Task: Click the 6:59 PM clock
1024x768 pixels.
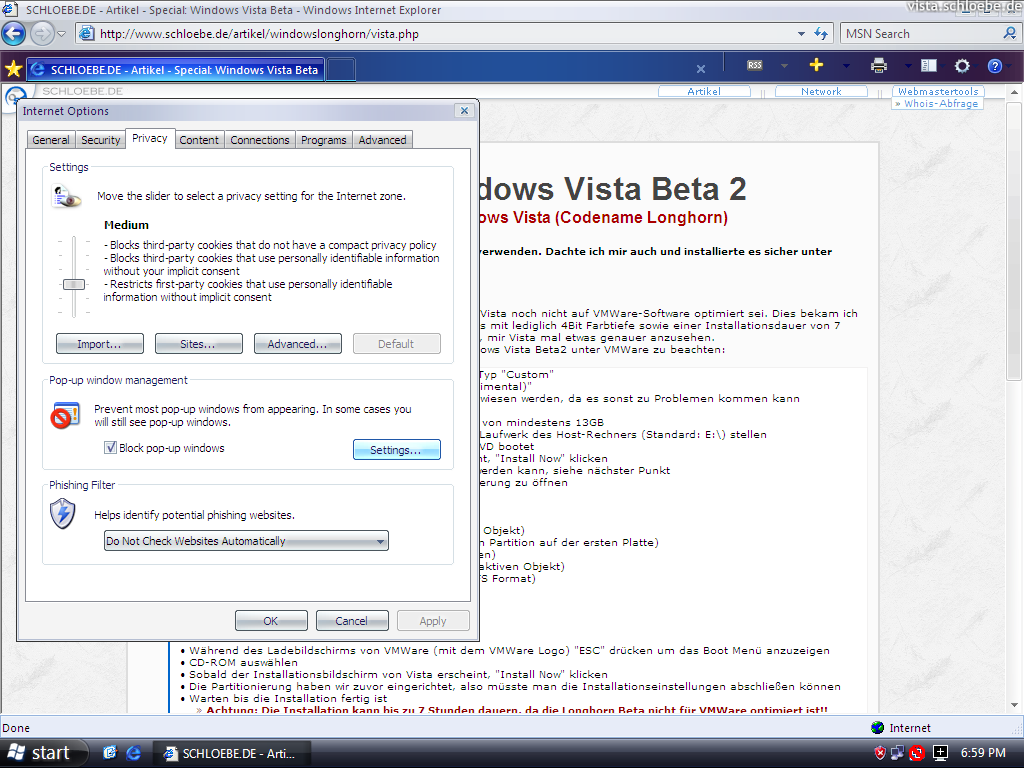Action: [983, 752]
